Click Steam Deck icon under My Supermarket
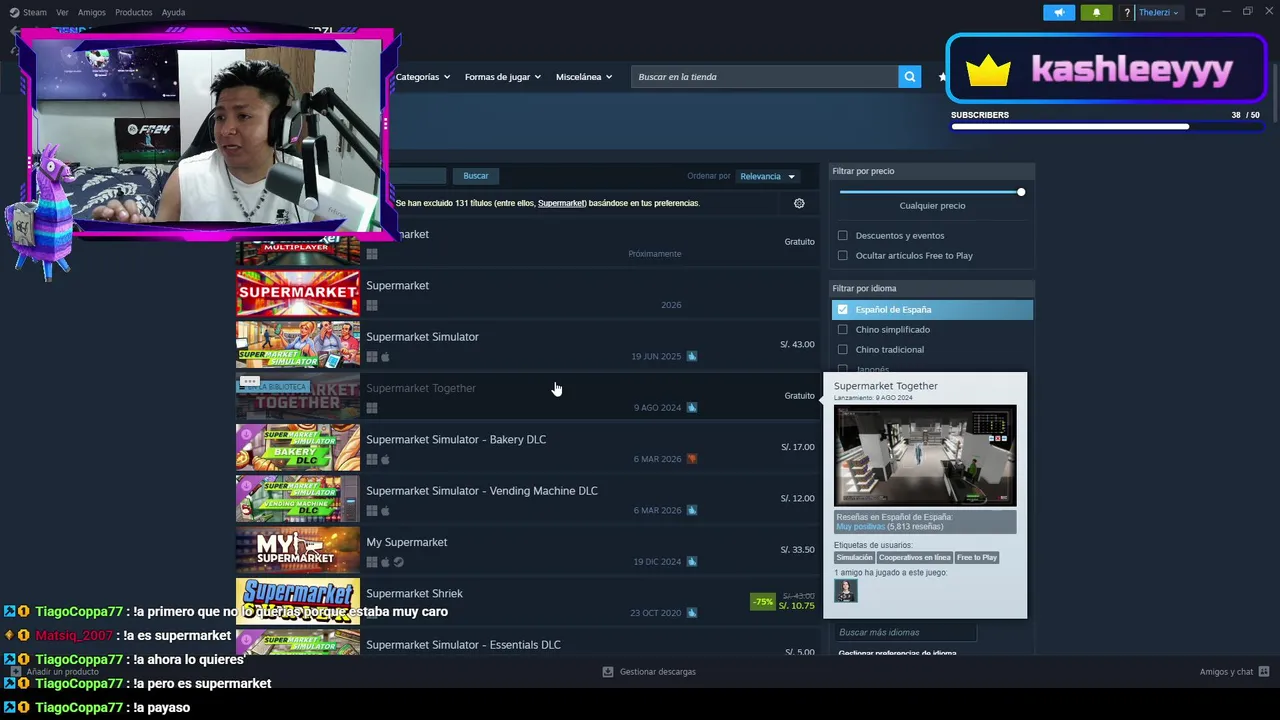Image resolution: width=1280 pixels, height=720 pixels. coord(398,562)
